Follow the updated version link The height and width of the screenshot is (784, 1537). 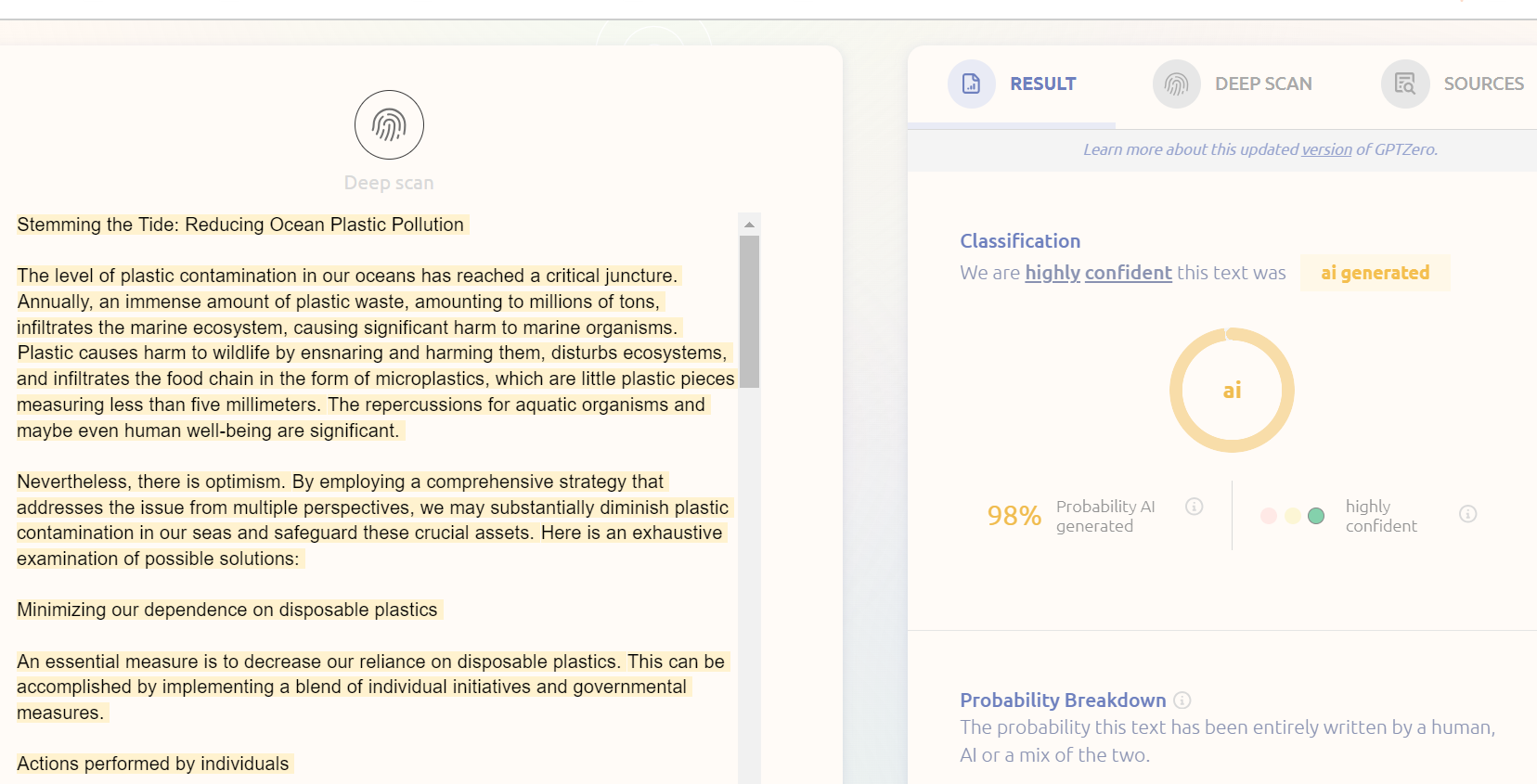click(x=1326, y=149)
